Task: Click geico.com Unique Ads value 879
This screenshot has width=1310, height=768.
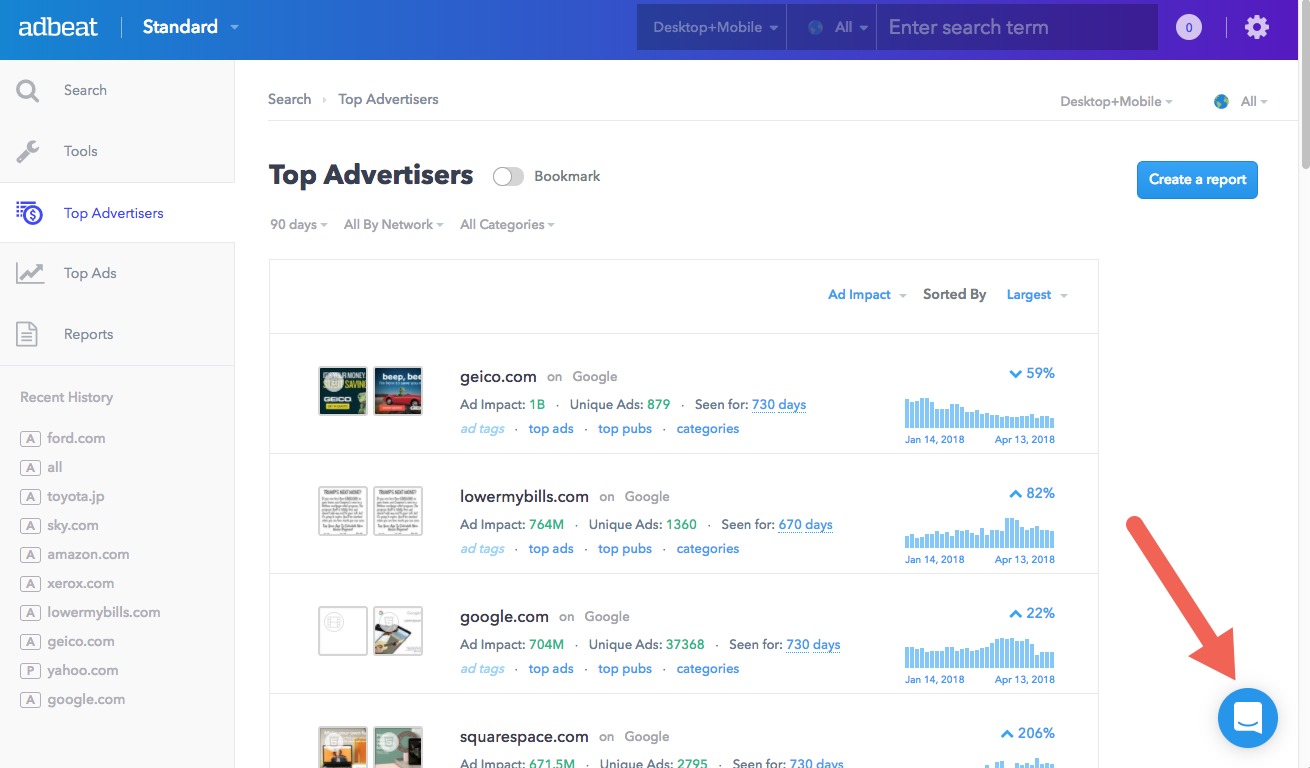Action: click(x=658, y=405)
